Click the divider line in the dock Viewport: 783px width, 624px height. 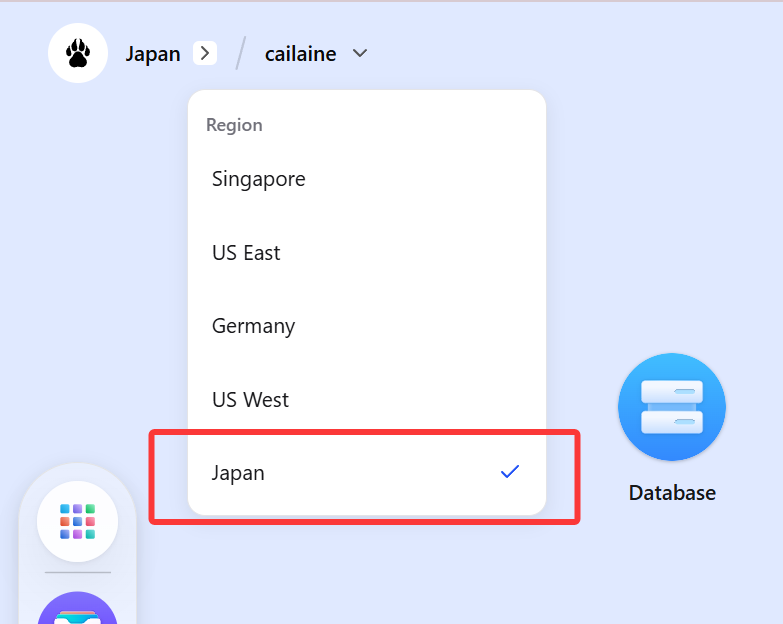[77, 572]
